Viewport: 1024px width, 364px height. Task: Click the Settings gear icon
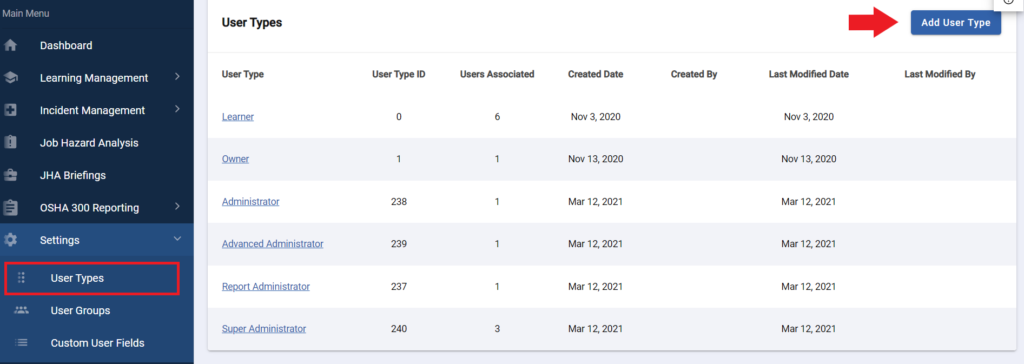[10, 240]
